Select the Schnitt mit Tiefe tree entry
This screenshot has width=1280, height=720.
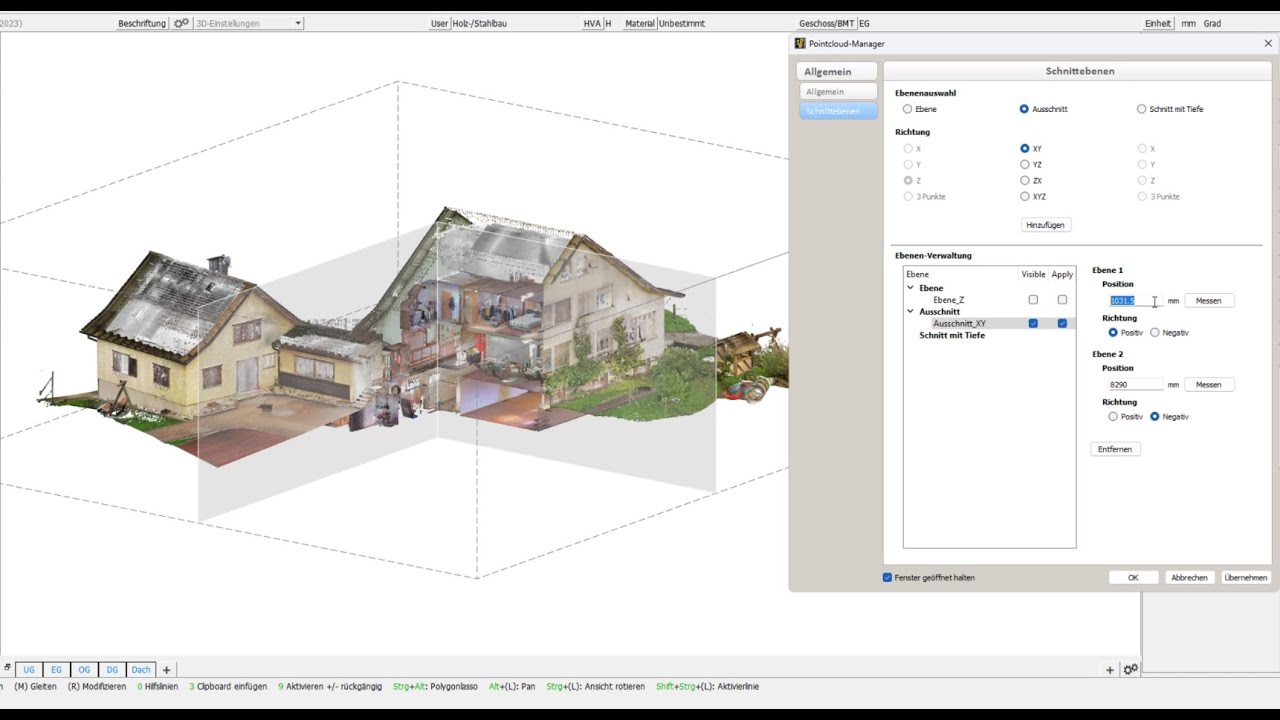(x=952, y=336)
